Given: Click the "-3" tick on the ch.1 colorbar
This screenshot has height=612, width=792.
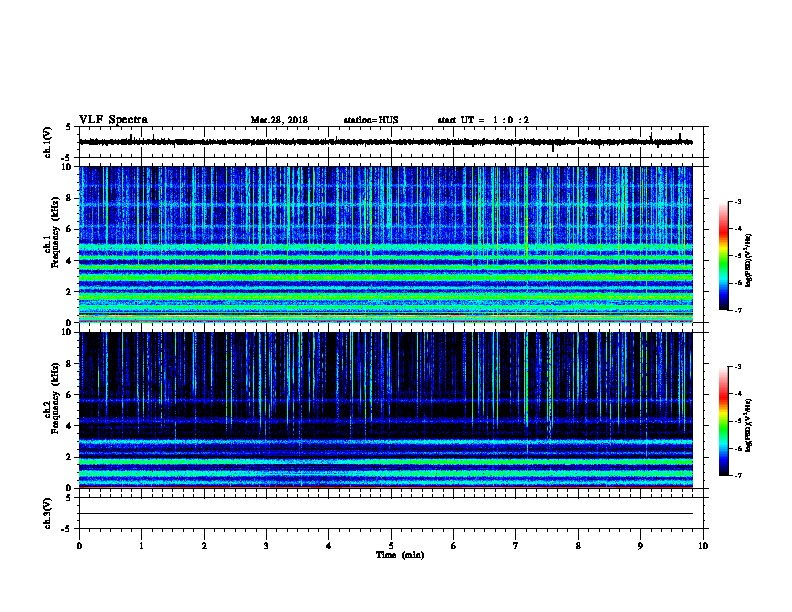Looking at the screenshot, I should point(737,201).
